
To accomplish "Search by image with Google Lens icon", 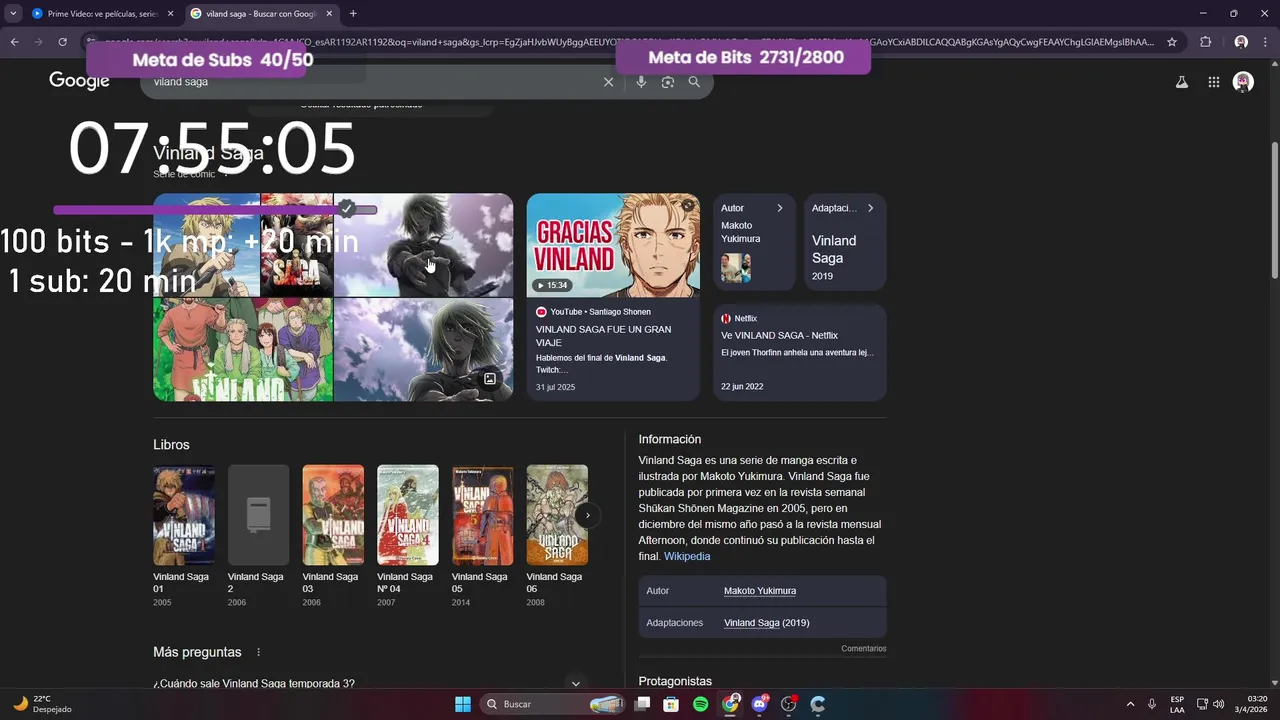I will coord(668,82).
